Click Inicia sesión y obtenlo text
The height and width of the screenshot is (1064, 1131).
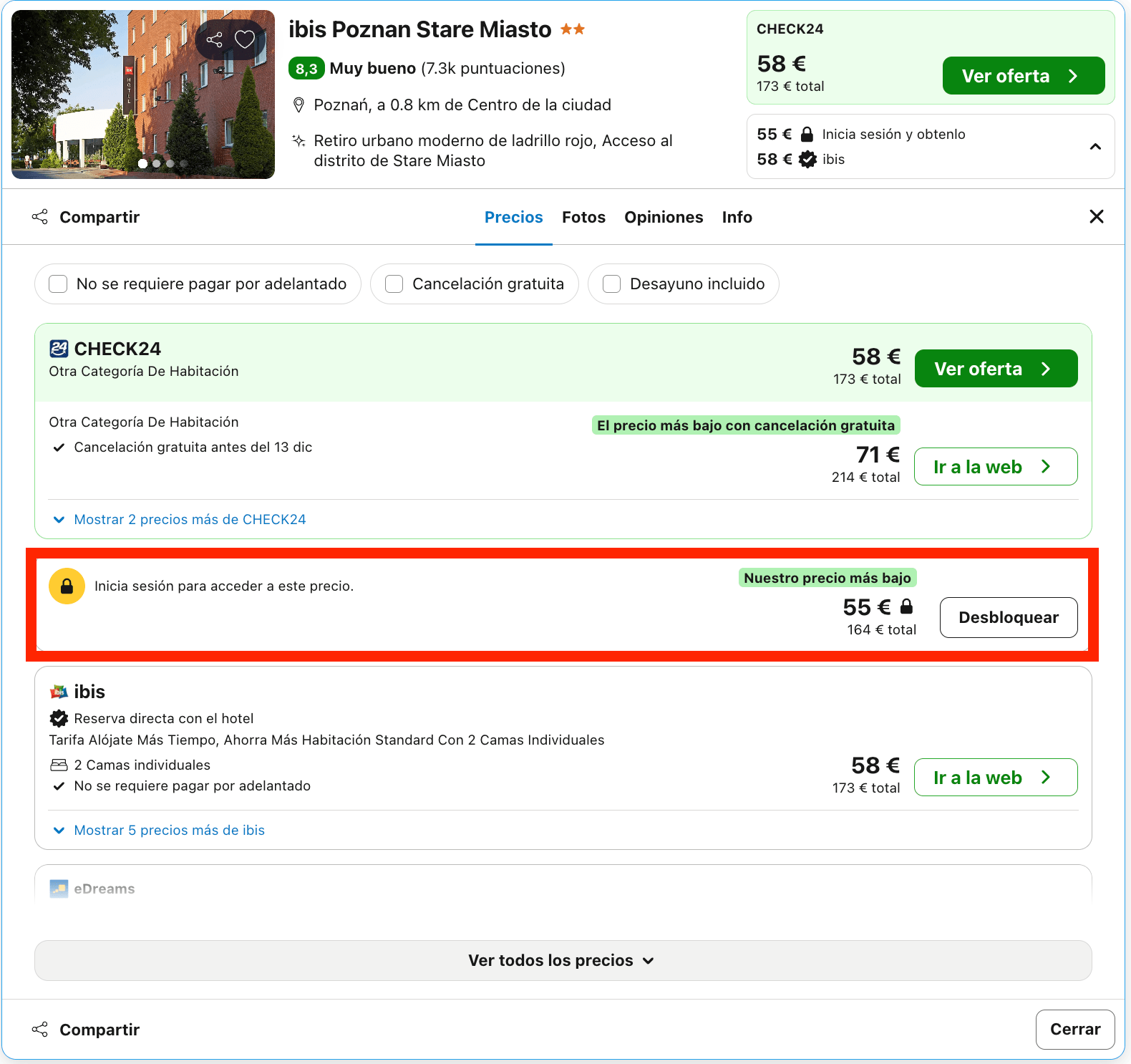[x=893, y=134]
